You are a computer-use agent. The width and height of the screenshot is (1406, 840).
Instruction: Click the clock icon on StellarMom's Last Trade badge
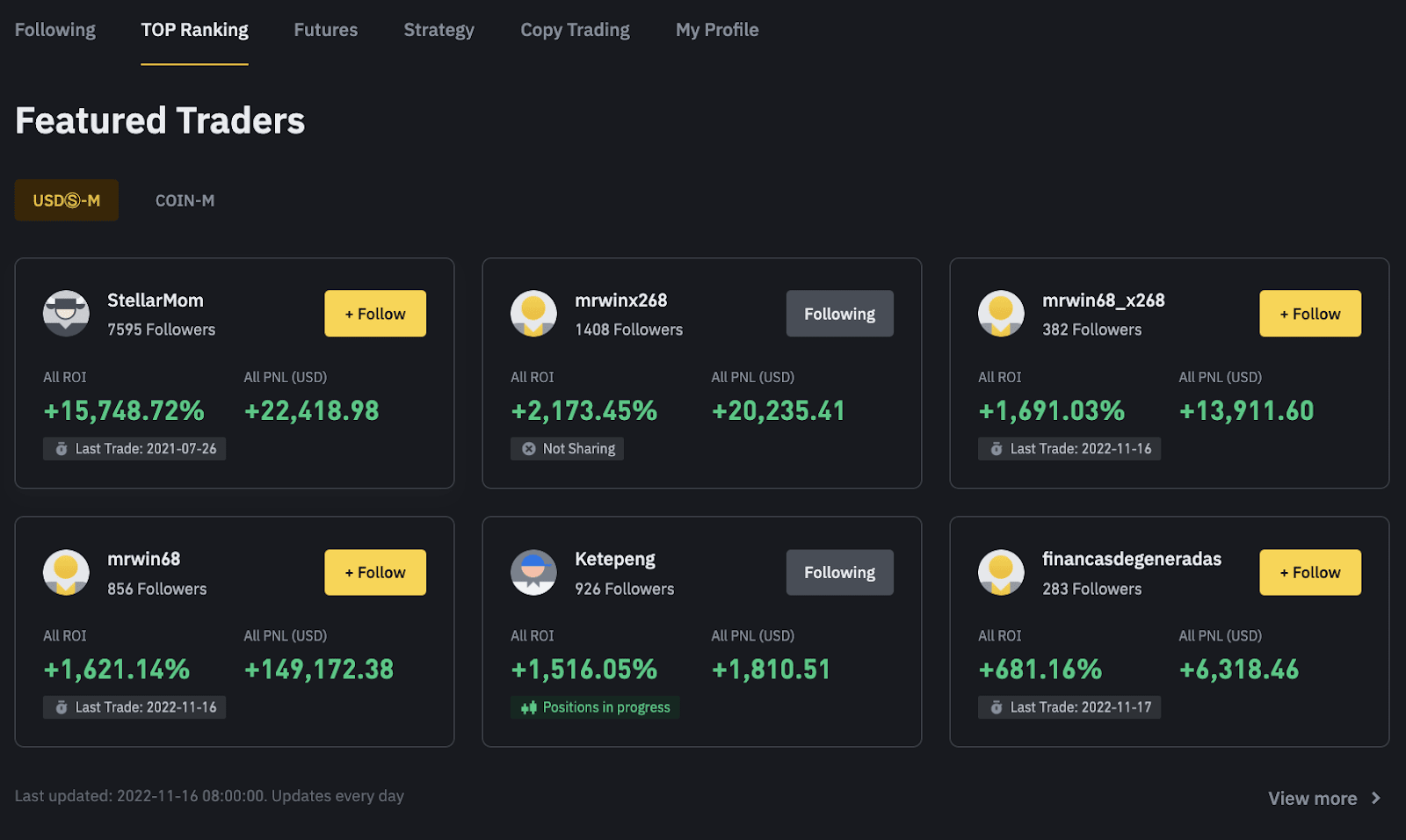pyautogui.click(x=61, y=448)
